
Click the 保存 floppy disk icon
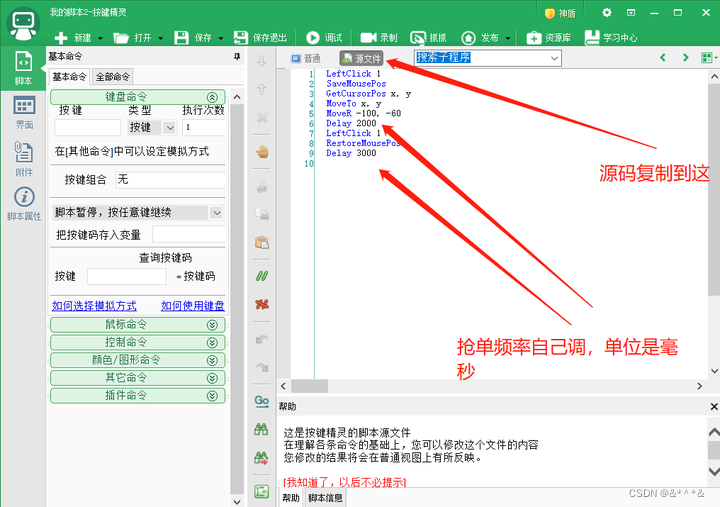pyautogui.click(x=181, y=38)
